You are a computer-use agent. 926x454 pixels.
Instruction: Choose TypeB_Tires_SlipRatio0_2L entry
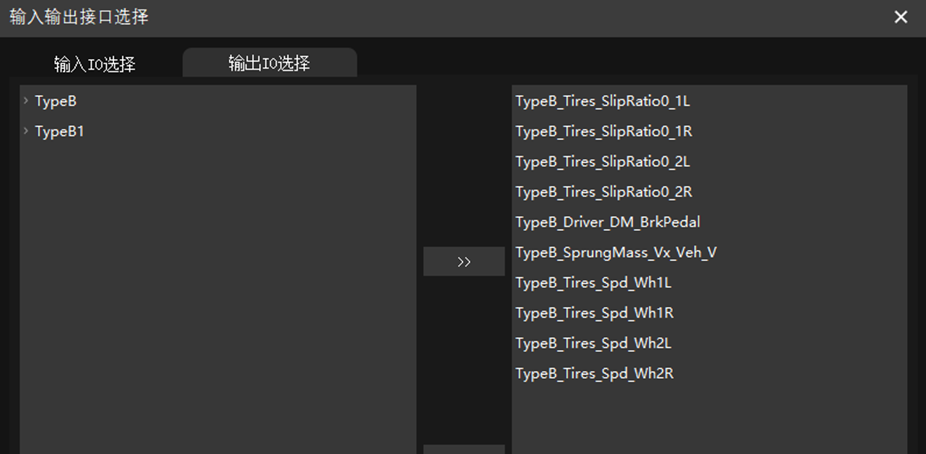point(602,161)
